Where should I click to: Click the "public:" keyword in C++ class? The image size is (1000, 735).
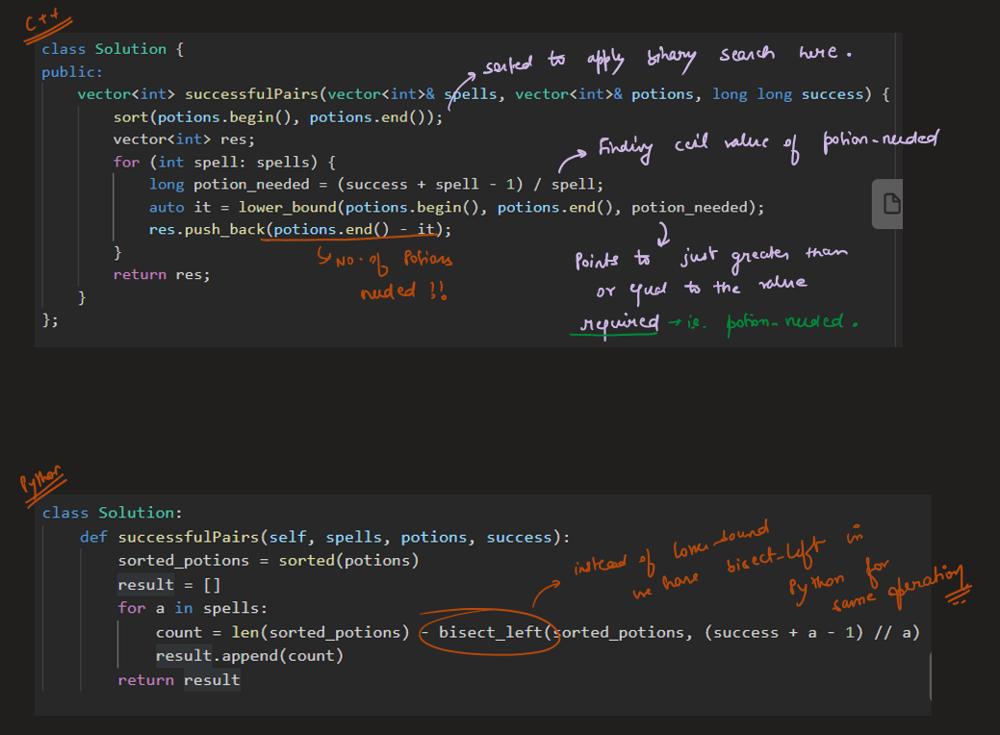[72, 72]
